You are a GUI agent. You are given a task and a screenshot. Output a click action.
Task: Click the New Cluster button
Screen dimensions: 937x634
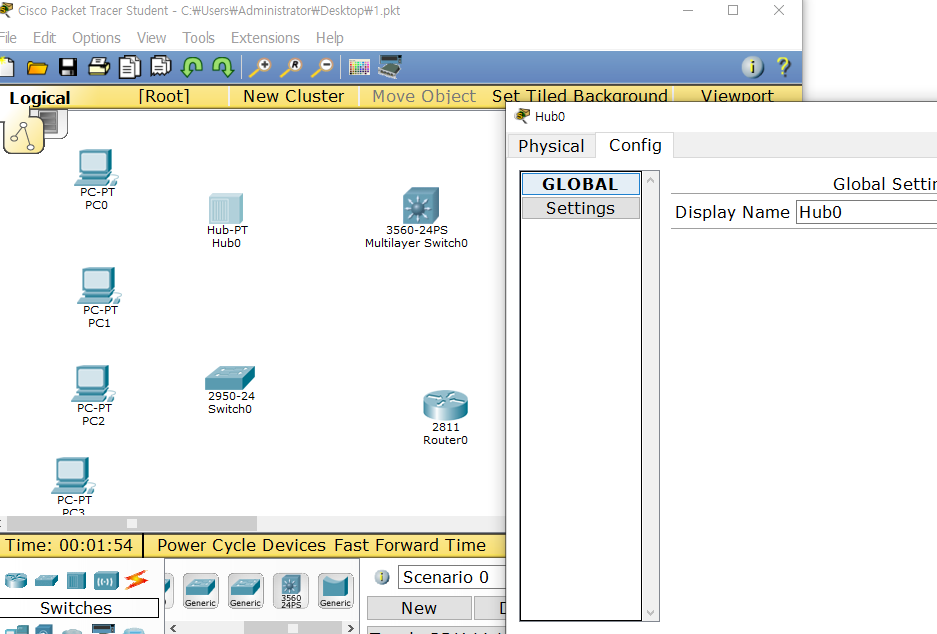point(293,96)
